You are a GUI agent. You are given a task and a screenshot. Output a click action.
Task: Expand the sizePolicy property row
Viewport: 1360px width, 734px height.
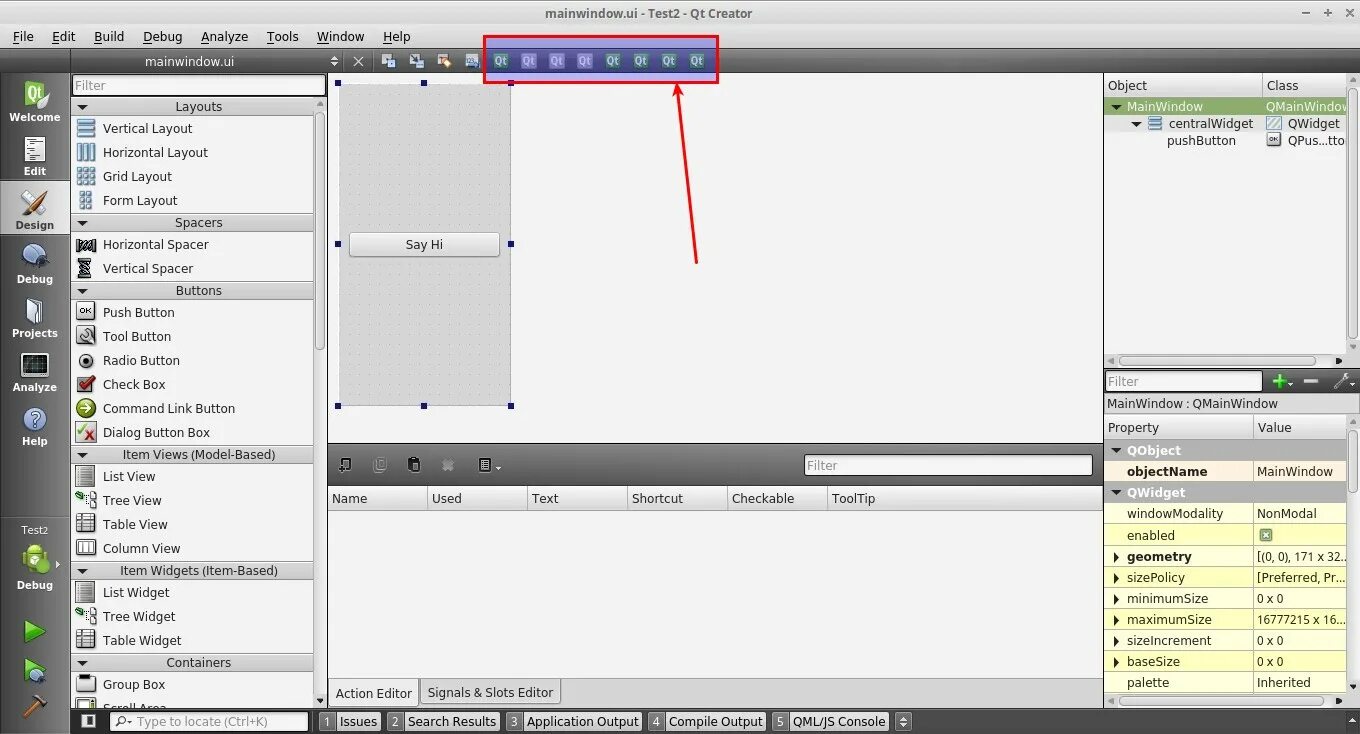(x=1117, y=578)
